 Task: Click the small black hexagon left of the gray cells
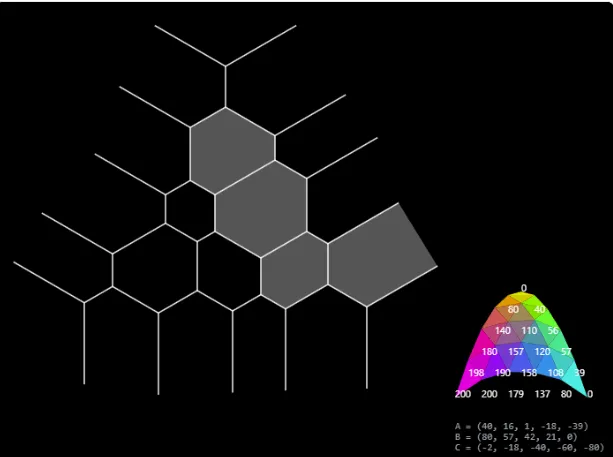[x=190, y=211]
